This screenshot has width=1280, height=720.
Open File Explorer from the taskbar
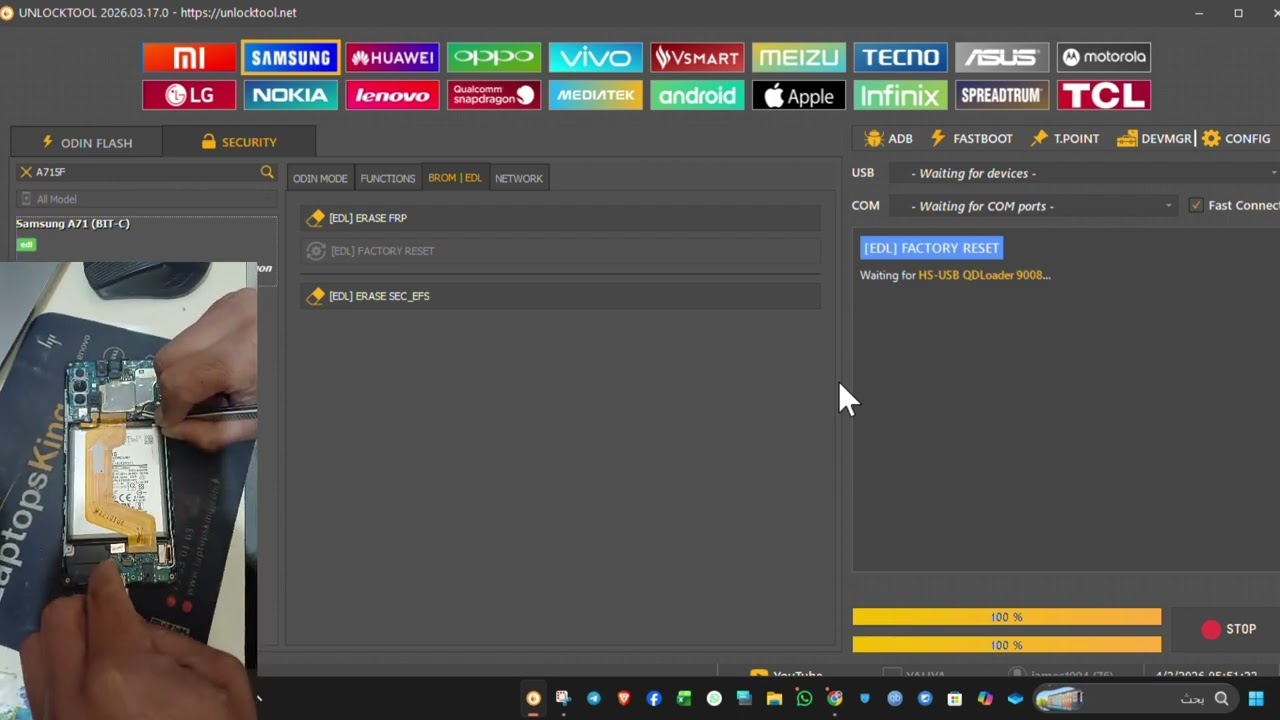(774, 699)
